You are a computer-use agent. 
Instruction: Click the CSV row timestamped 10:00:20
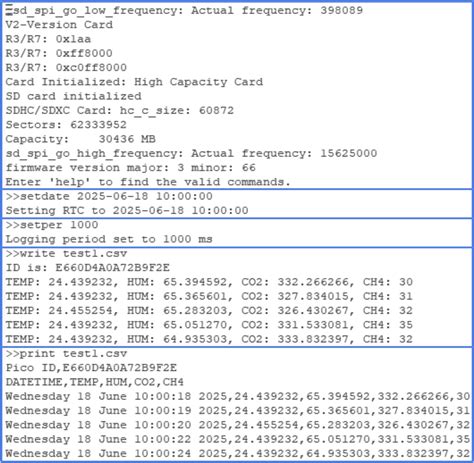(238, 425)
